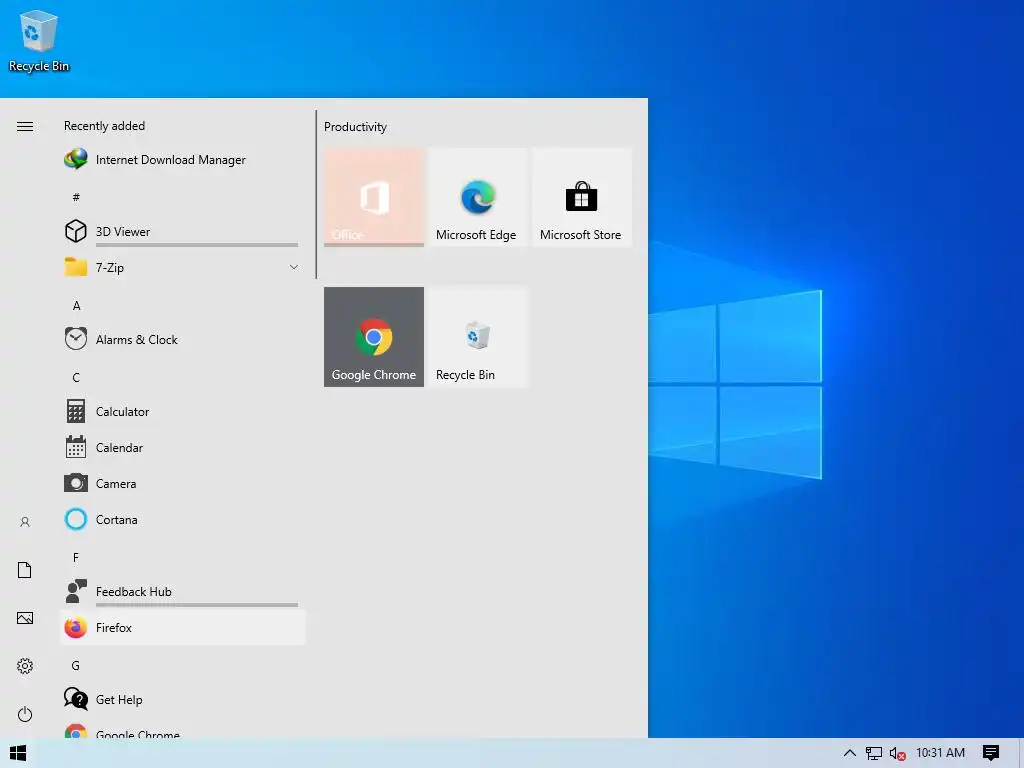Open Feedback Hub

(x=182, y=591)
